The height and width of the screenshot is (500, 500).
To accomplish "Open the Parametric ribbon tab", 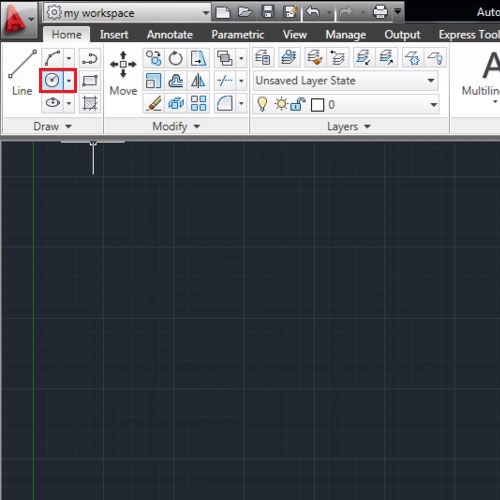I will [238, 35].
